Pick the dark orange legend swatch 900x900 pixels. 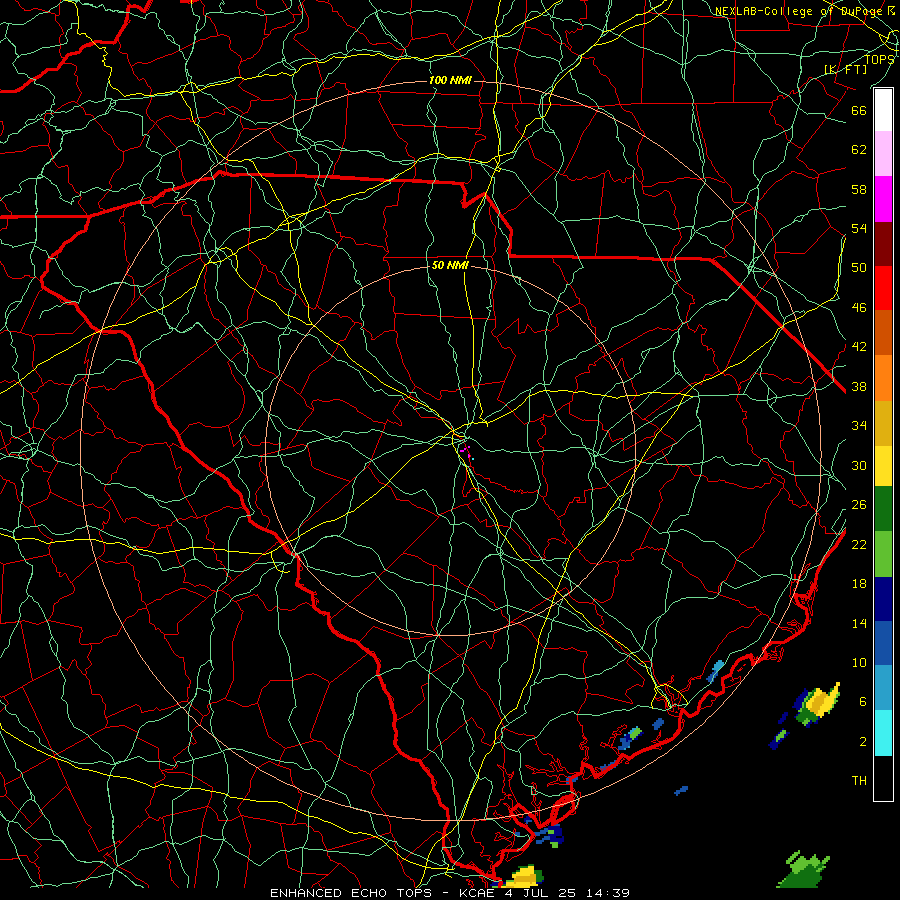tap(883, 333)
